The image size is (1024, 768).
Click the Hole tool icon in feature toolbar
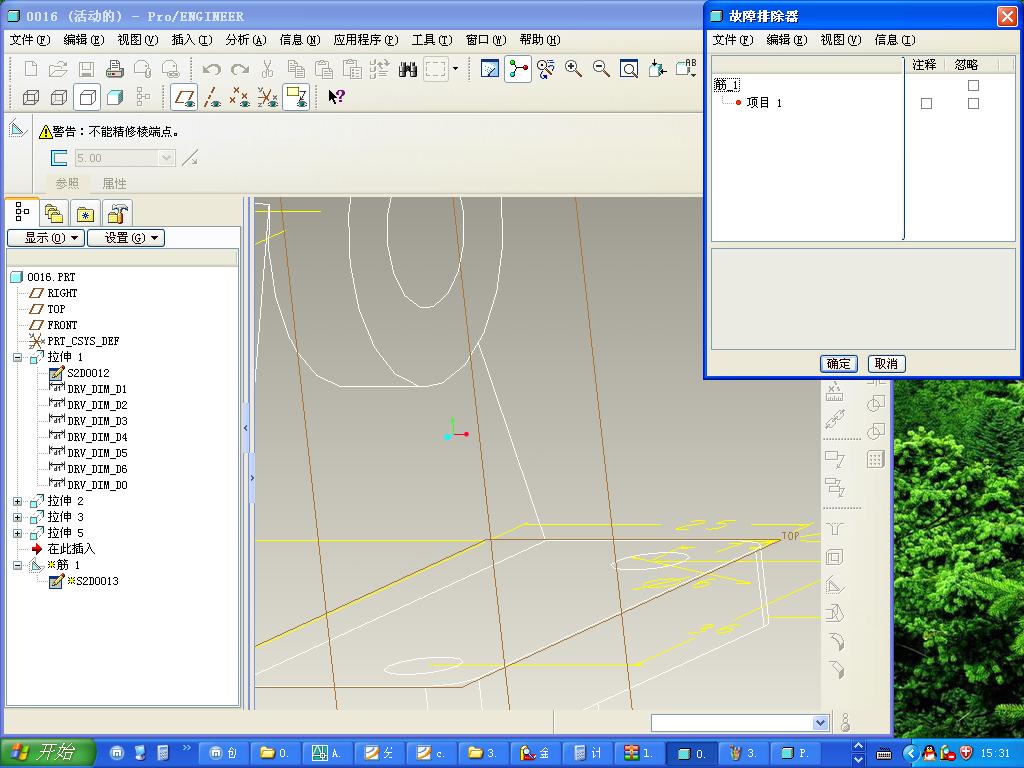pos(835,528)
